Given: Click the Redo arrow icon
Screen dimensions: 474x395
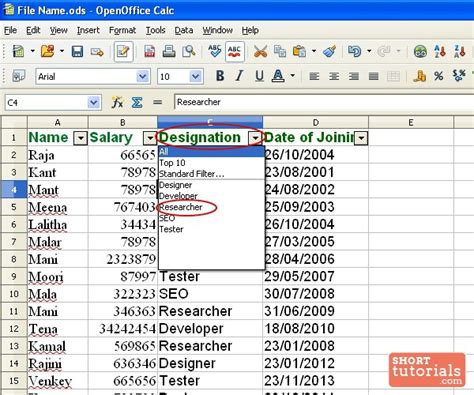Looking at the screenshot, I should tap(384, 52).
